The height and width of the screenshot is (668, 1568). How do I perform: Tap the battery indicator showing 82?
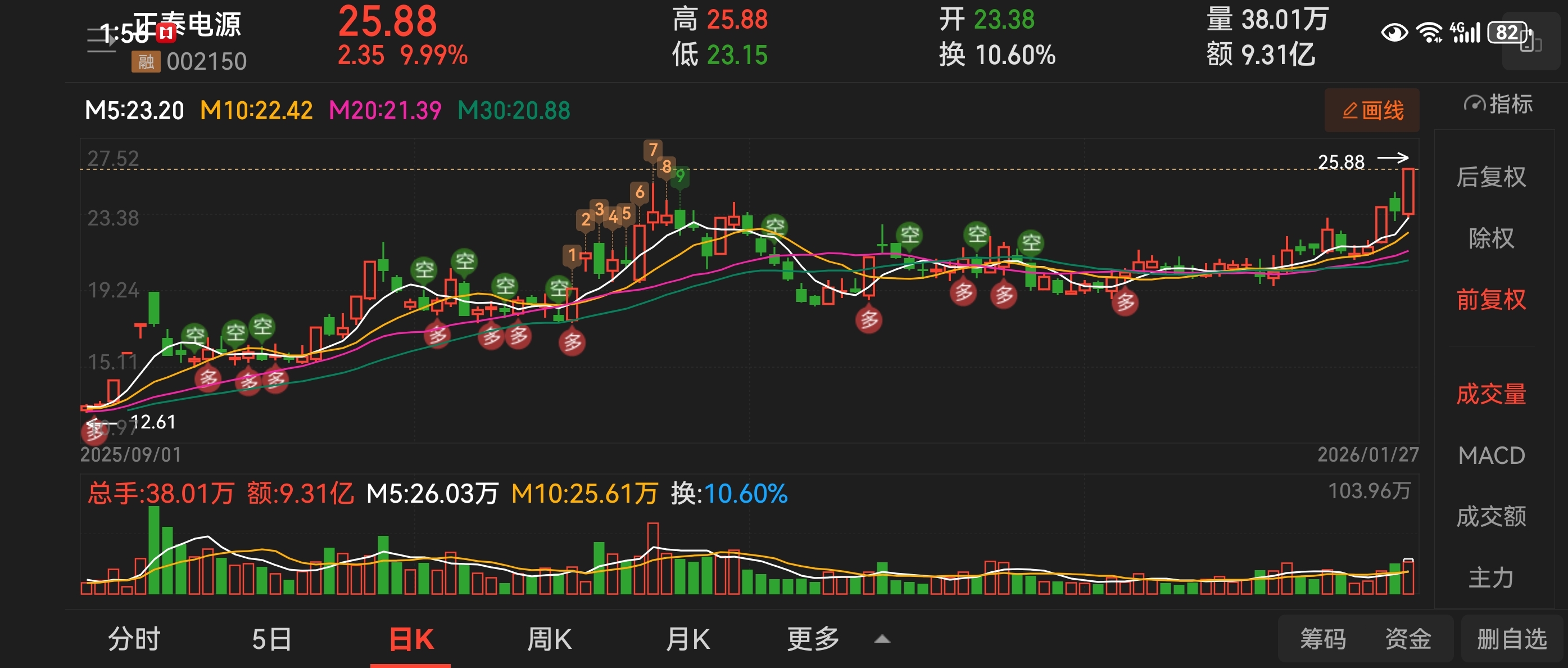click(1508, 32)
